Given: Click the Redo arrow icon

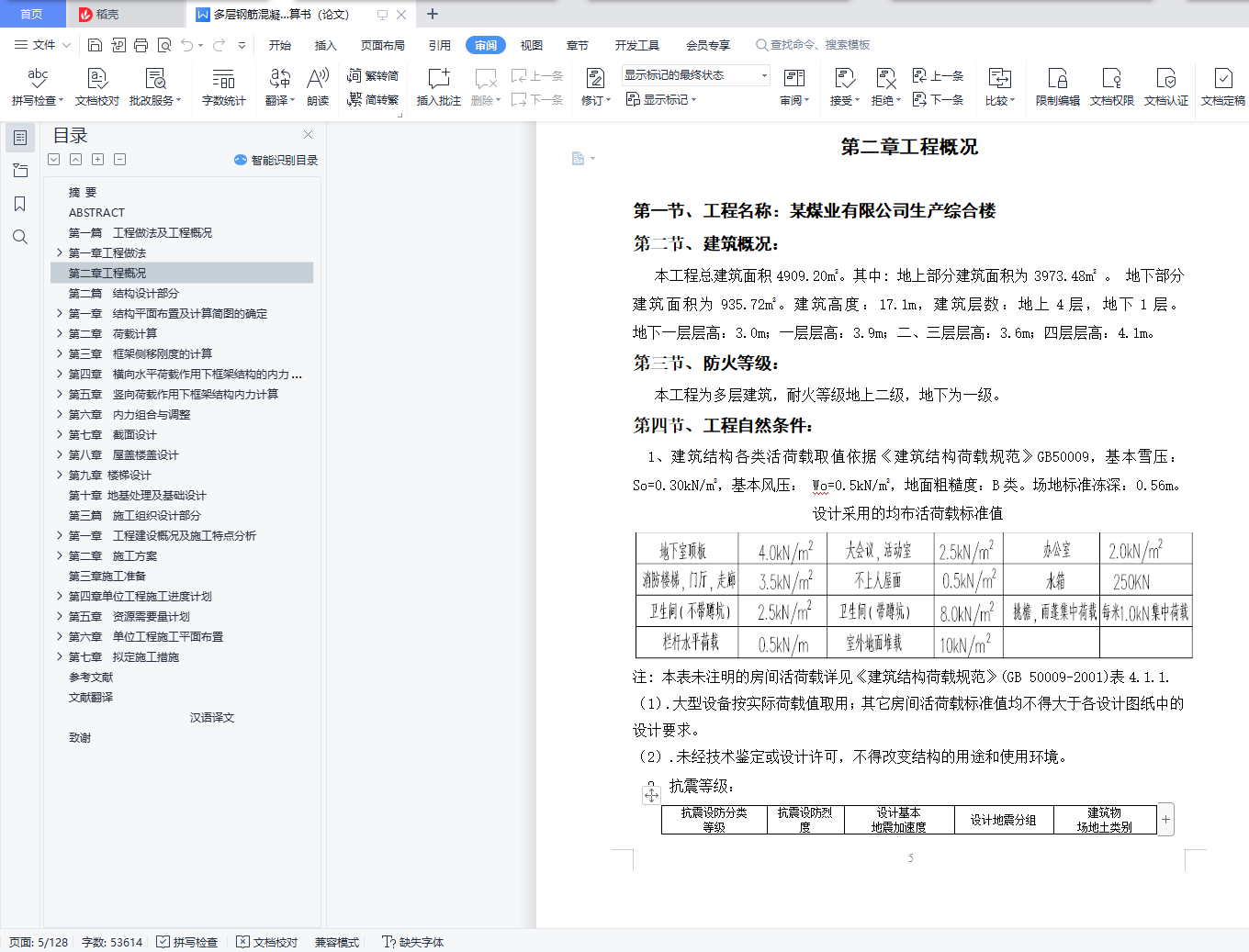Looking at the screenshot, I should (x=219, y=45).
